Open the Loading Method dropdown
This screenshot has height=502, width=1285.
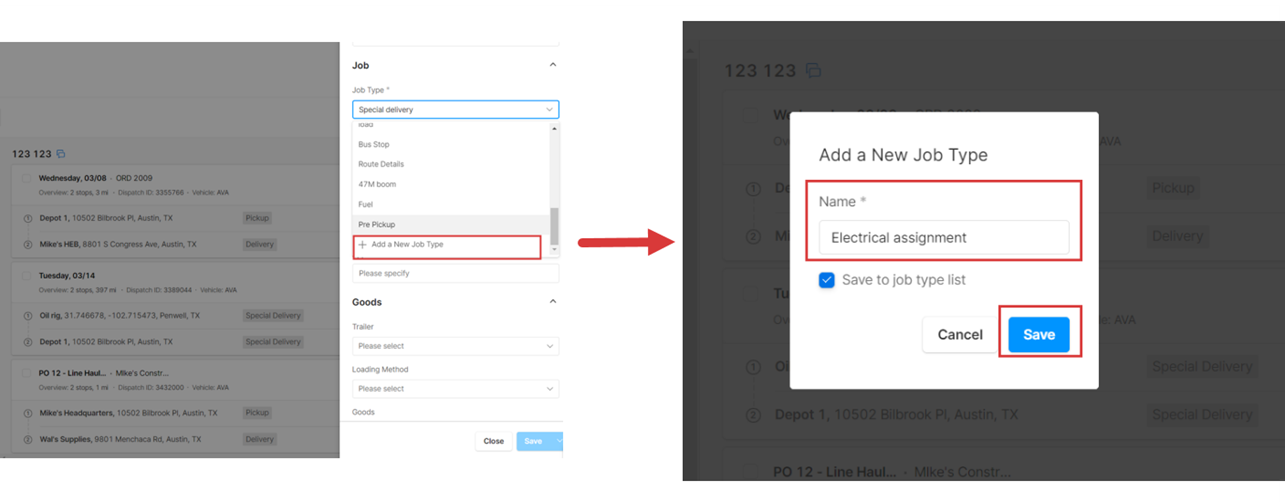point(455,389)
